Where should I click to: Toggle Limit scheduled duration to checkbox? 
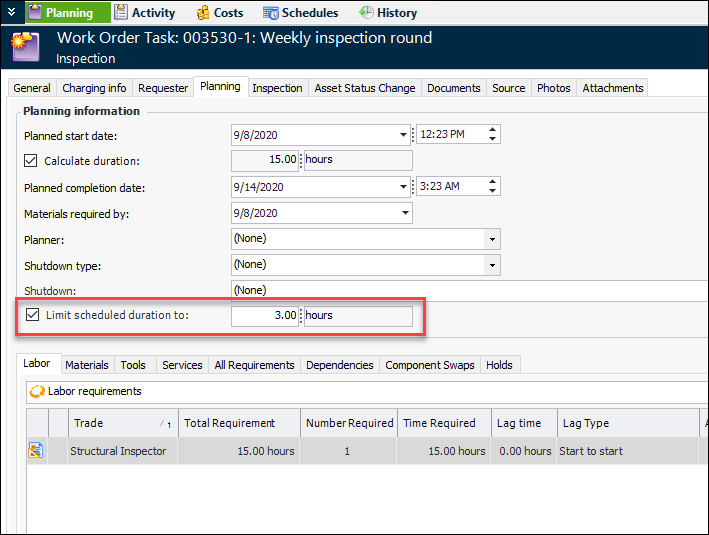[x=33, y=315]
